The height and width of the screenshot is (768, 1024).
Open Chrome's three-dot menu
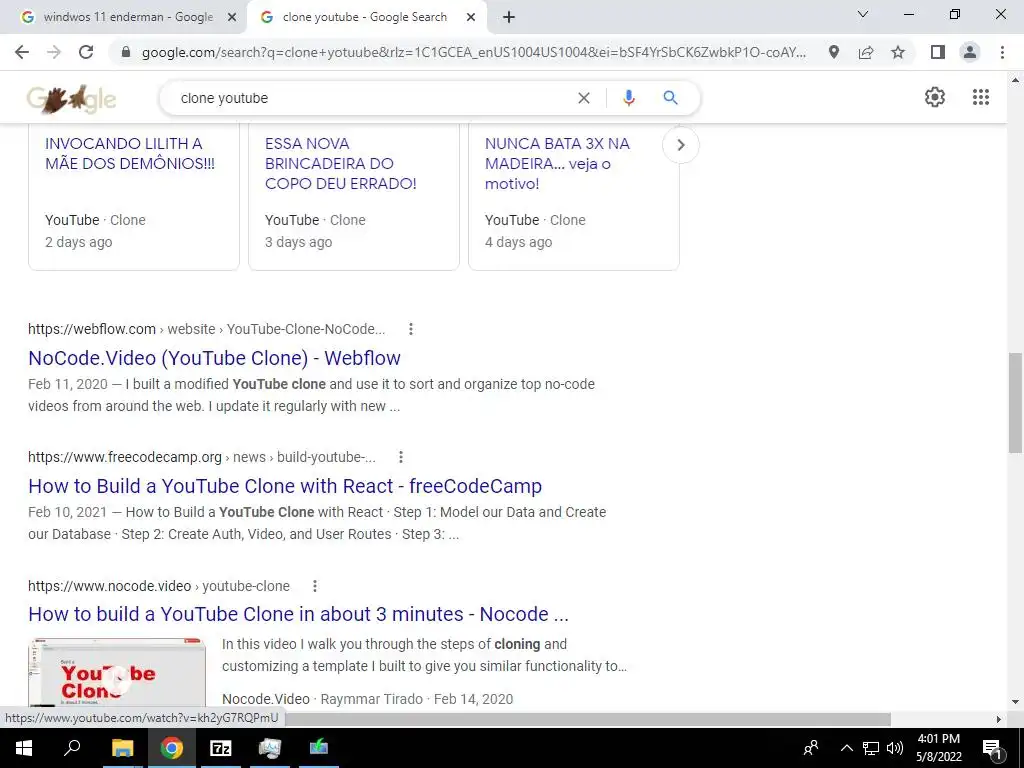1002,52
